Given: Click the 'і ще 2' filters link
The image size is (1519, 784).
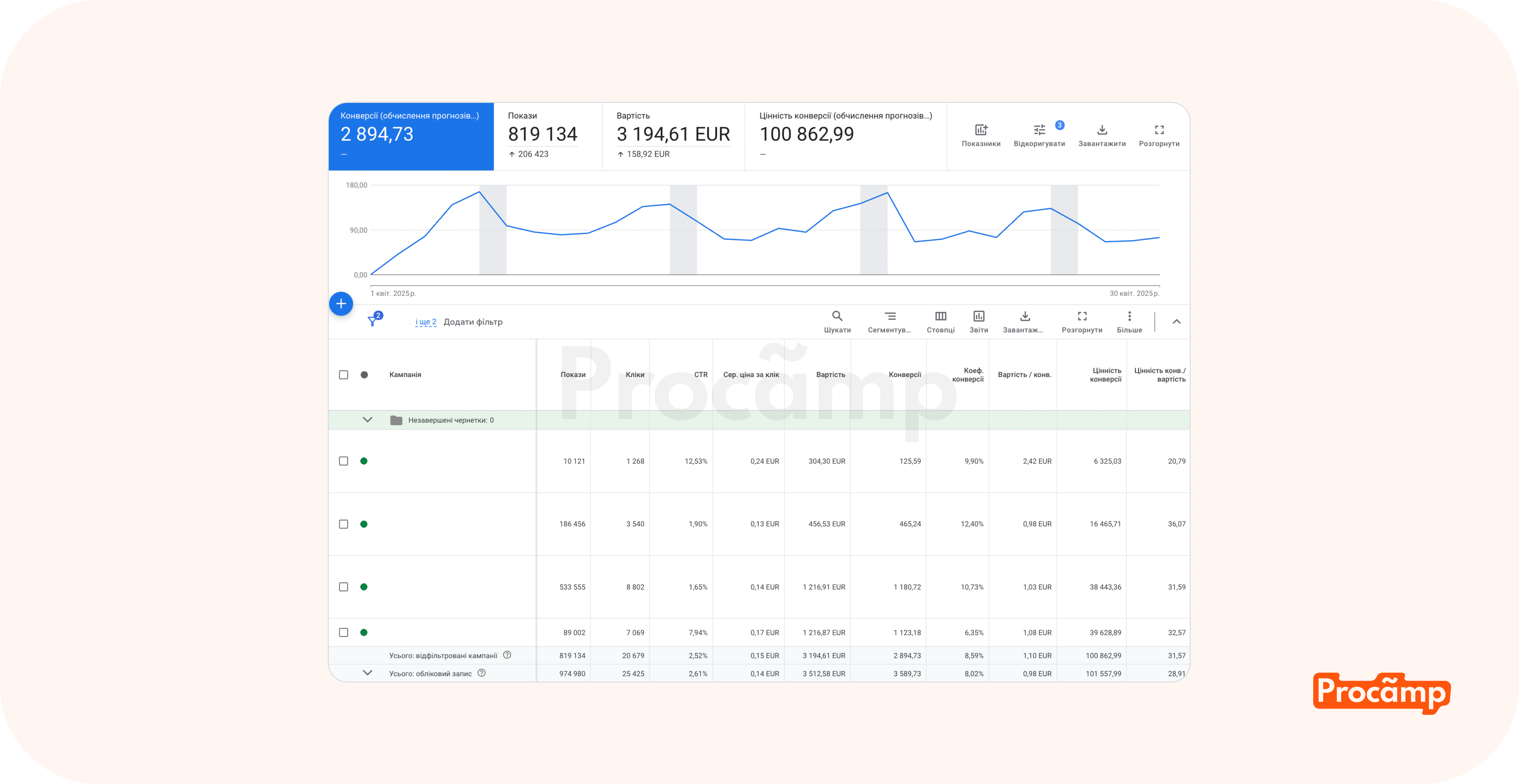Looking at the screenshot, I should point(426,322).
